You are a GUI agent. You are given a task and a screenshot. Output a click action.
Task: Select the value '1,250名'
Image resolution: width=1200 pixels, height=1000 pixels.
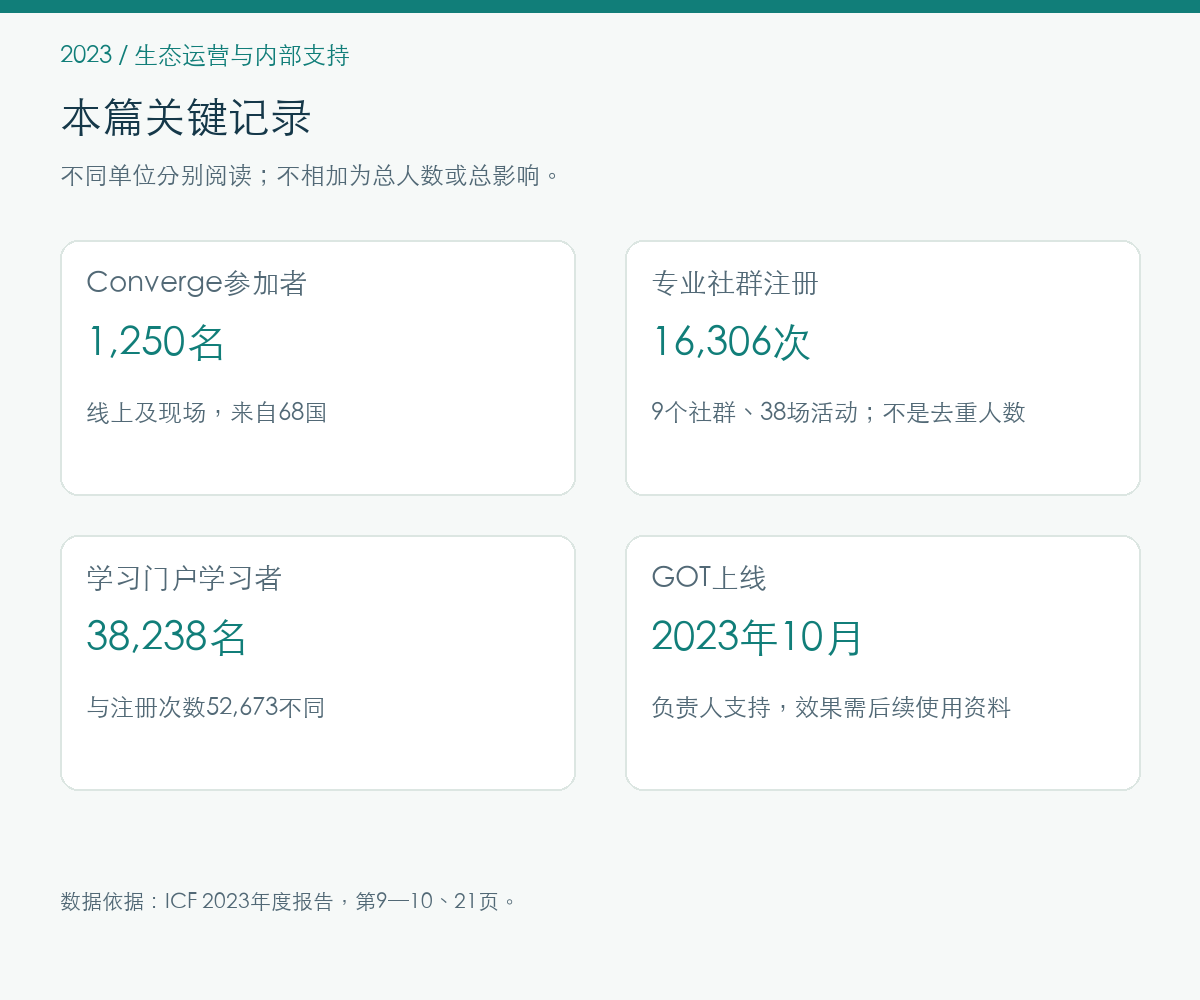click(x=156, y=342)
